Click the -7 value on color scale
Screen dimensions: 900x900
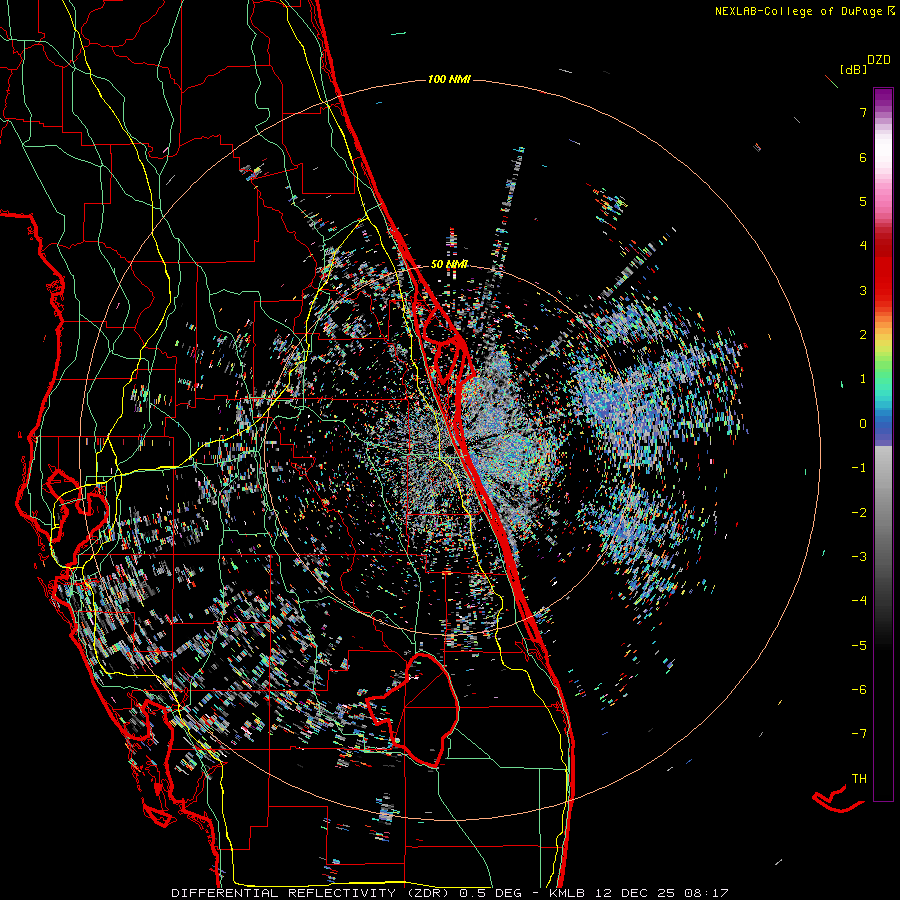click(859, 734)
